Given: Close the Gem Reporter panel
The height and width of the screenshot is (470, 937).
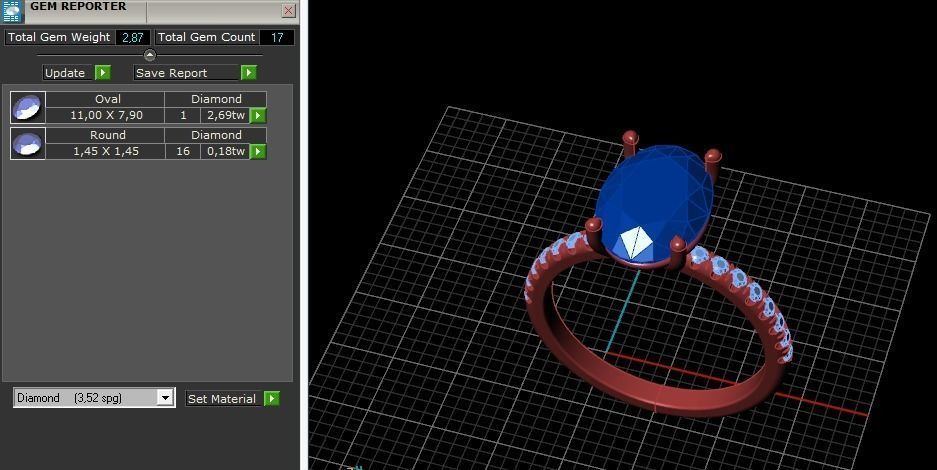Looking at the screenshot, I should 289,10.
